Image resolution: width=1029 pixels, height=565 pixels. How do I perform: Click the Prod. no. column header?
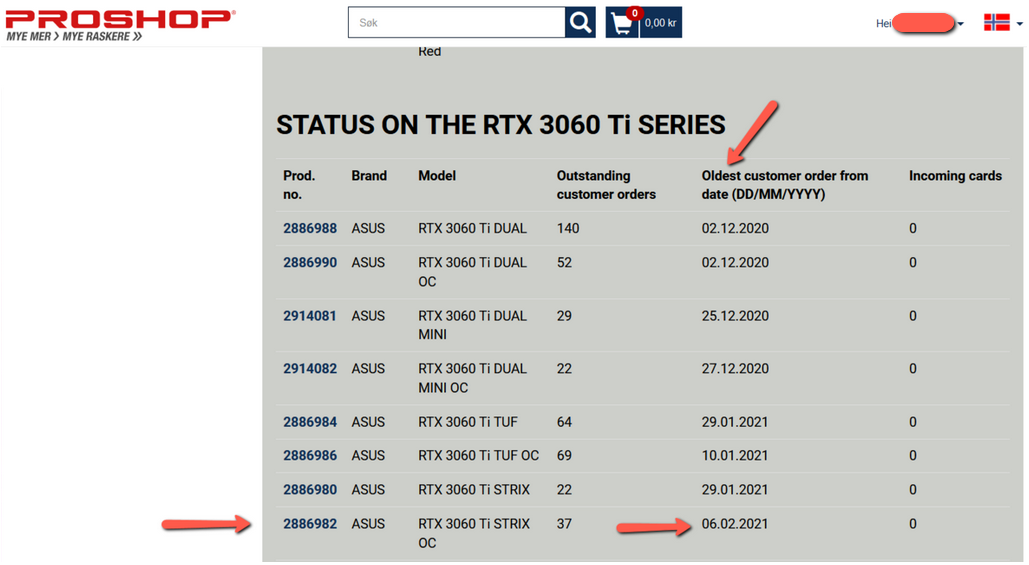[299, 185]
